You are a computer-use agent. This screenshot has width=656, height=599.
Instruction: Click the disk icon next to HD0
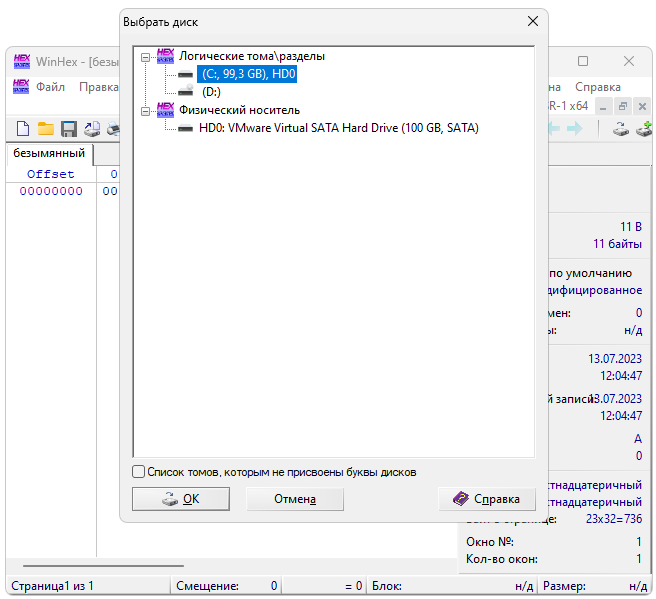185,128
